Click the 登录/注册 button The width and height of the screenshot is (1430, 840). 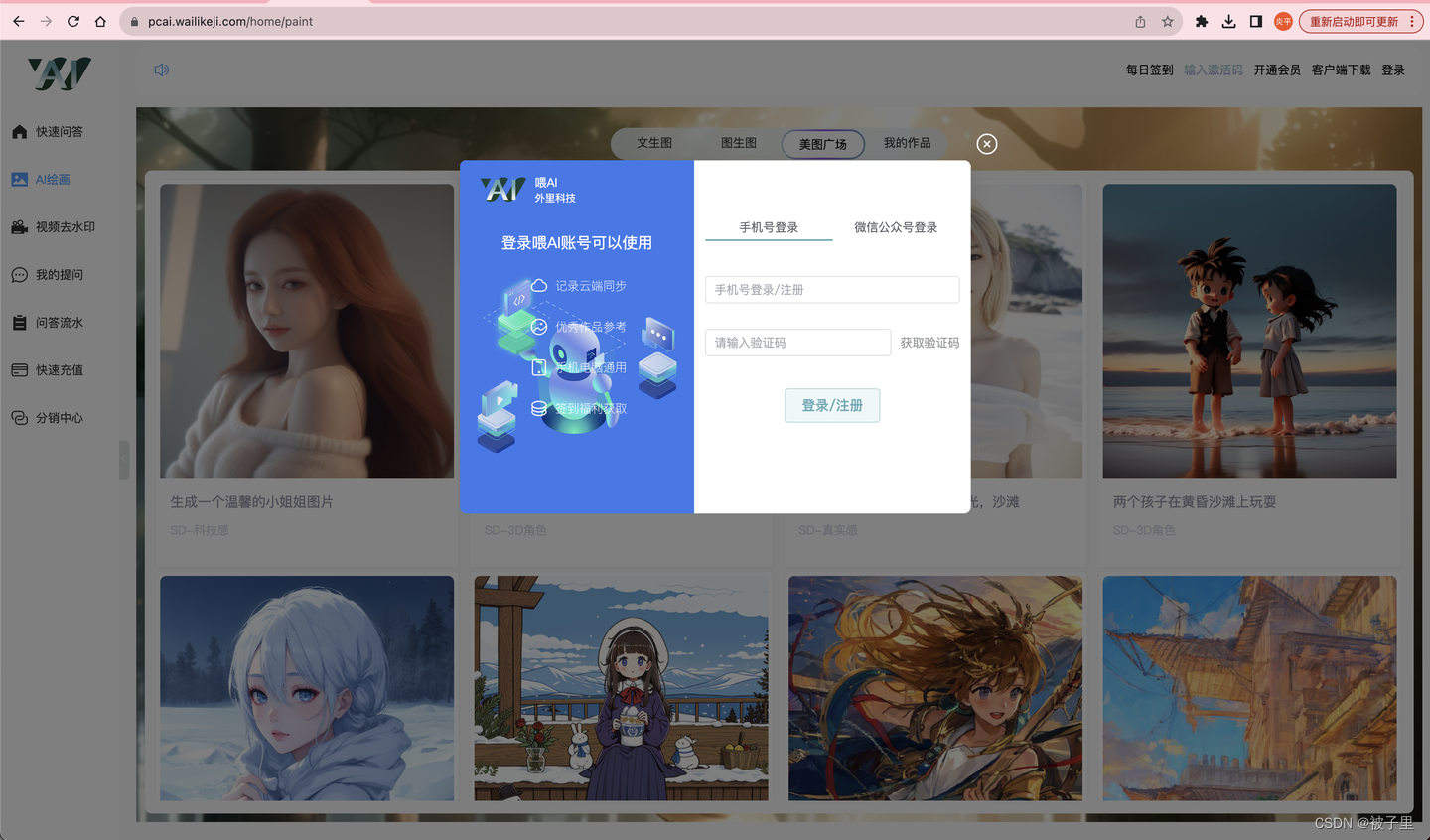(832, 405)
